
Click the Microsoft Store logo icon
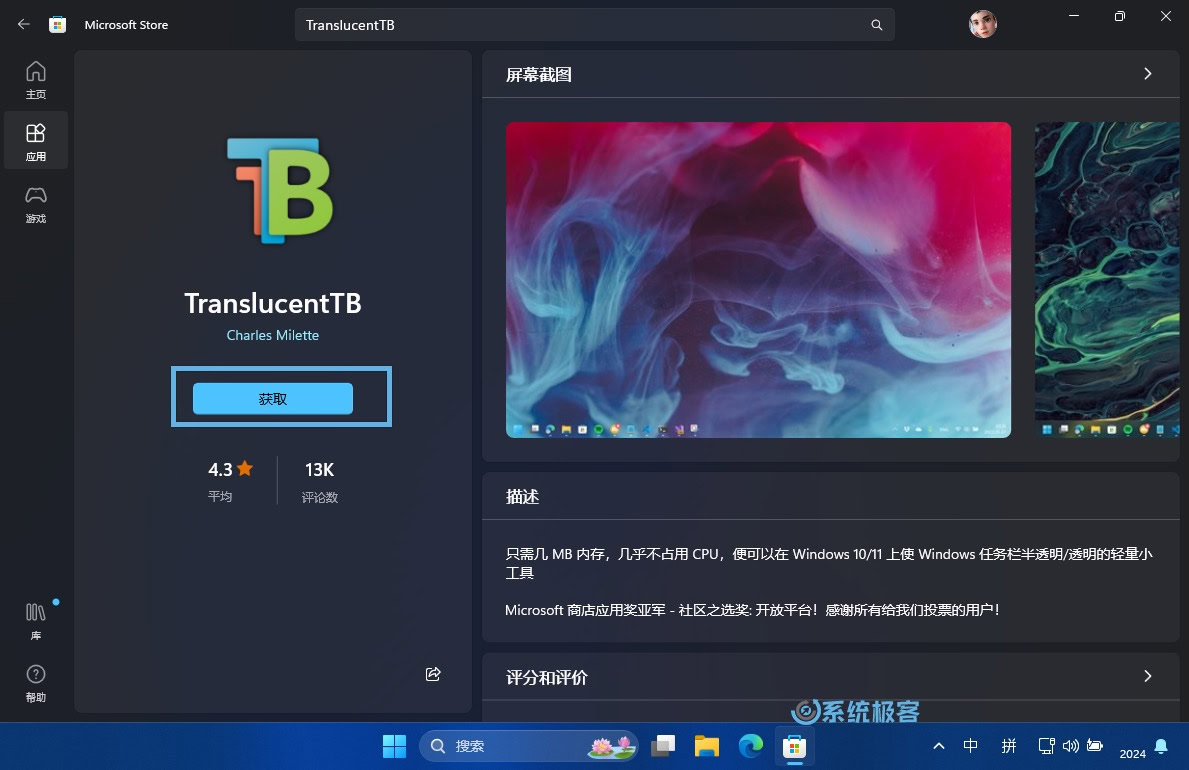[57, 24]
